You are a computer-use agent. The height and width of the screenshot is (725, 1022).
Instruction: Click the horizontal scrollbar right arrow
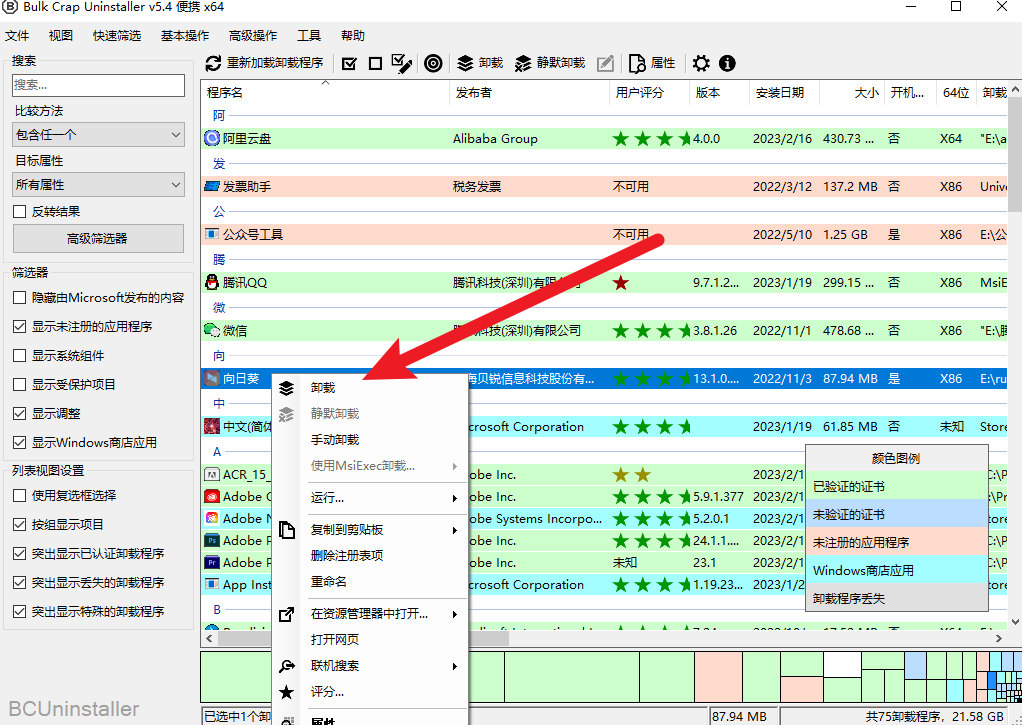[x=999, y=638]
